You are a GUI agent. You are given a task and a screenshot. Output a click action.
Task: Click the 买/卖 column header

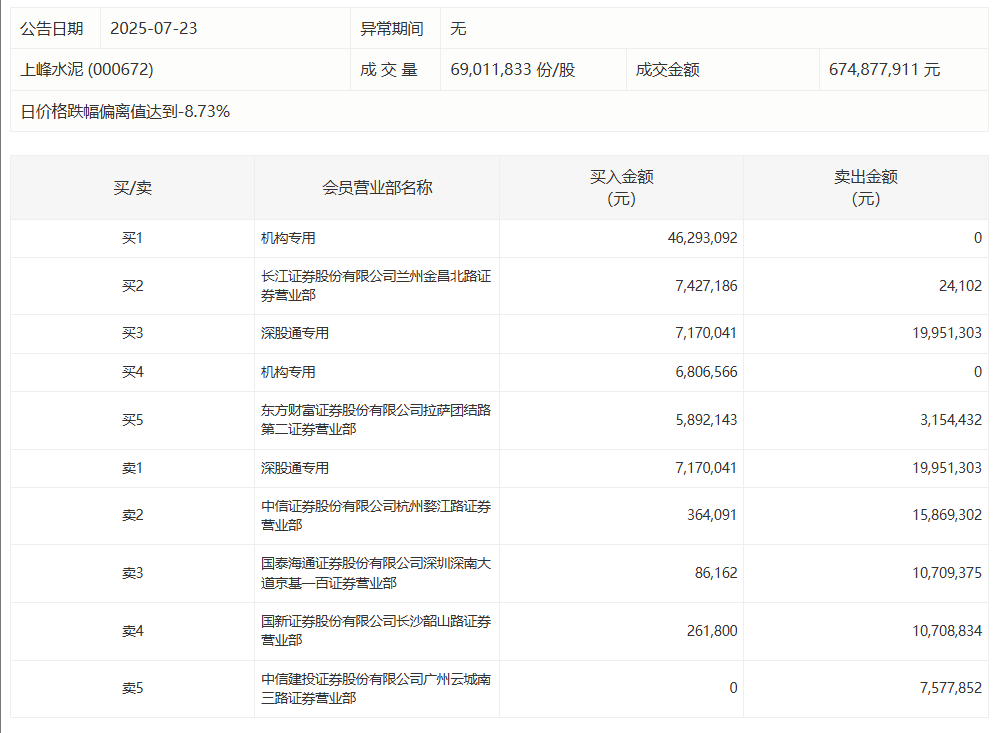[132, 187]
